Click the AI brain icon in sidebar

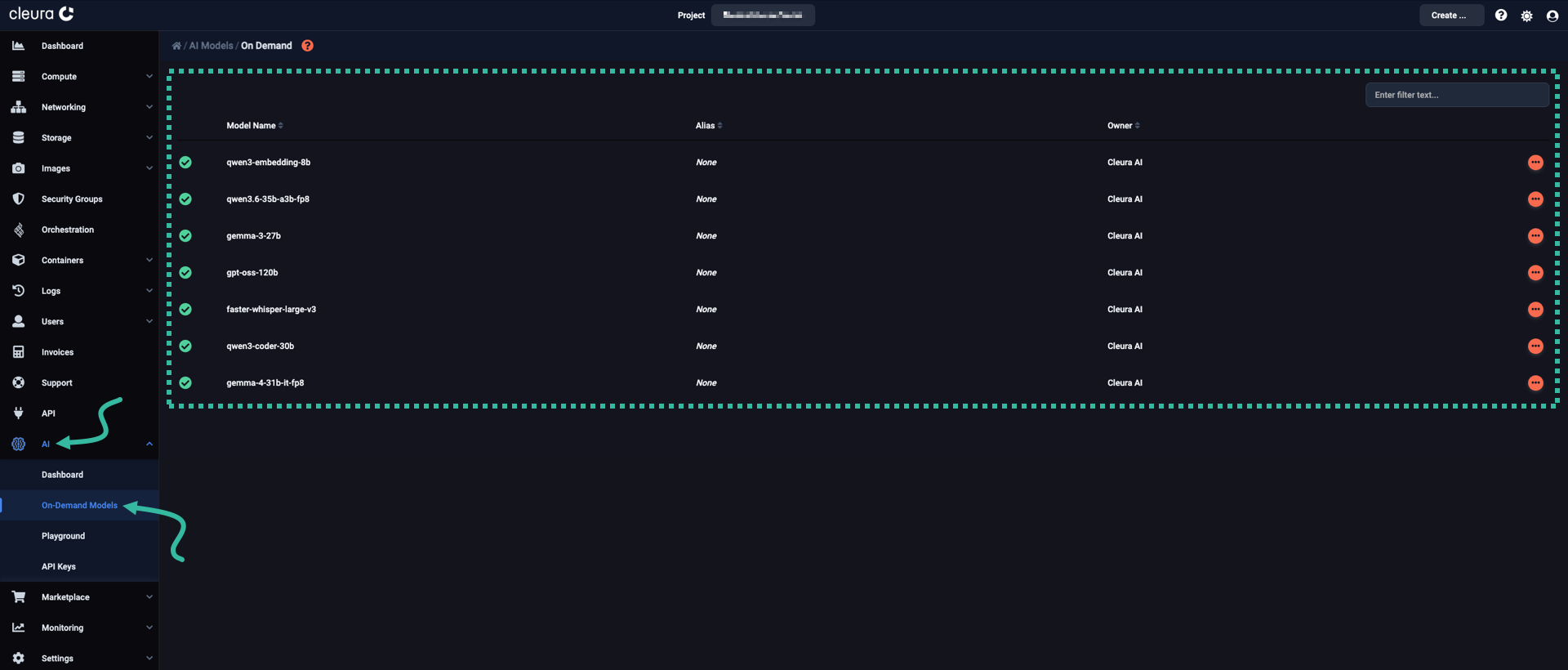click(x=18, y=444)
